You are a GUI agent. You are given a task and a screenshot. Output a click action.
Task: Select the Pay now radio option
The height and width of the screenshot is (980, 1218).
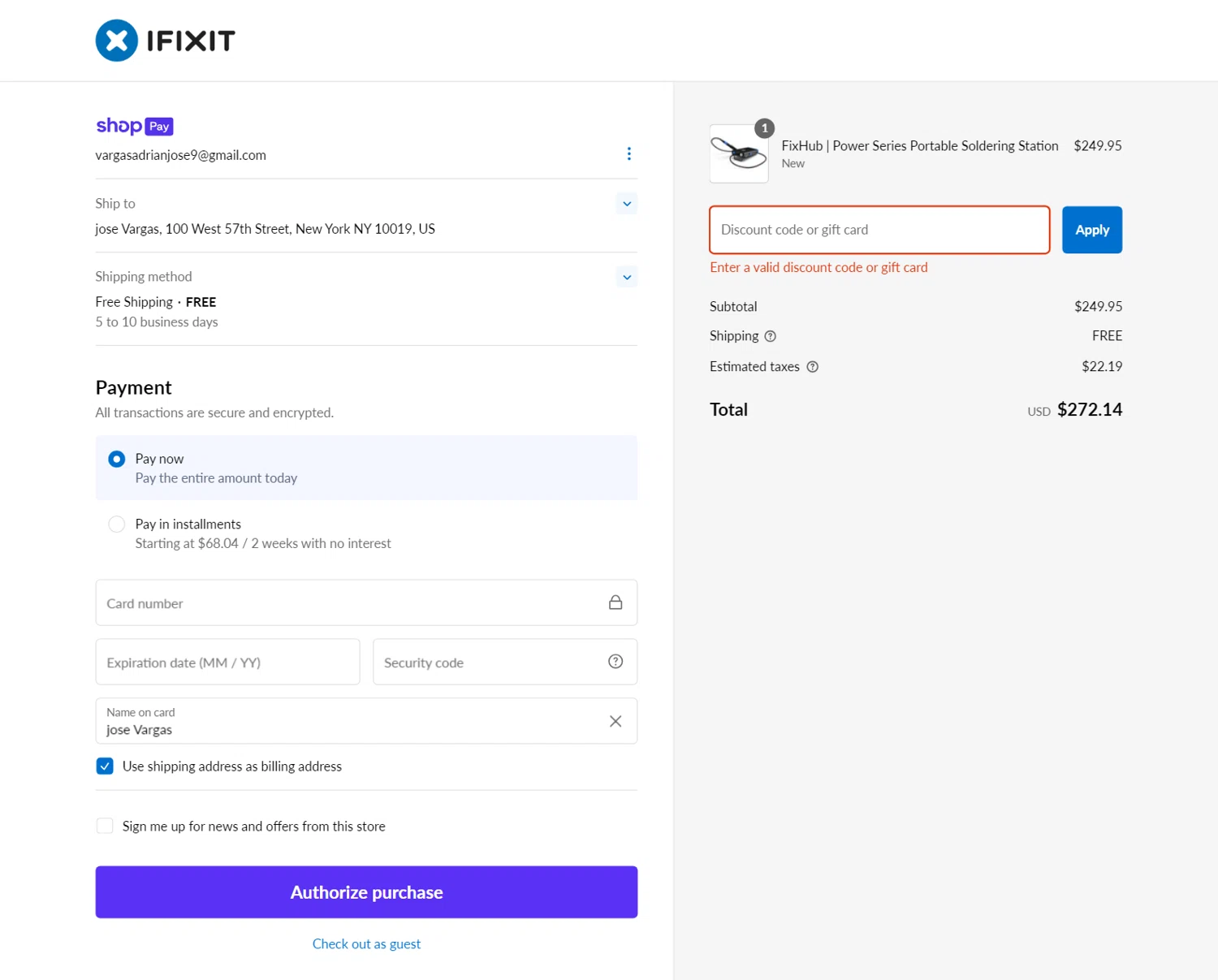[x=117, y=460]
